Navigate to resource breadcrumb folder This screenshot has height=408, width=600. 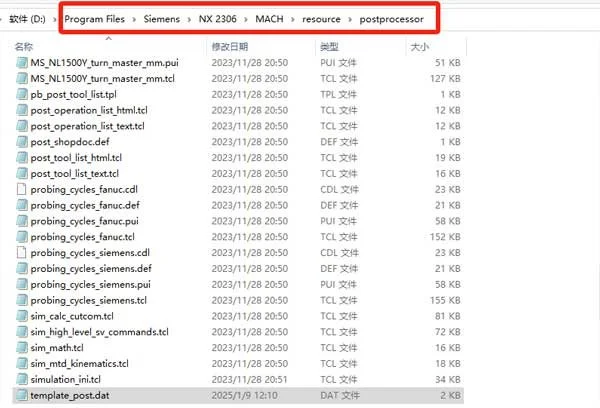click(321, 19)
